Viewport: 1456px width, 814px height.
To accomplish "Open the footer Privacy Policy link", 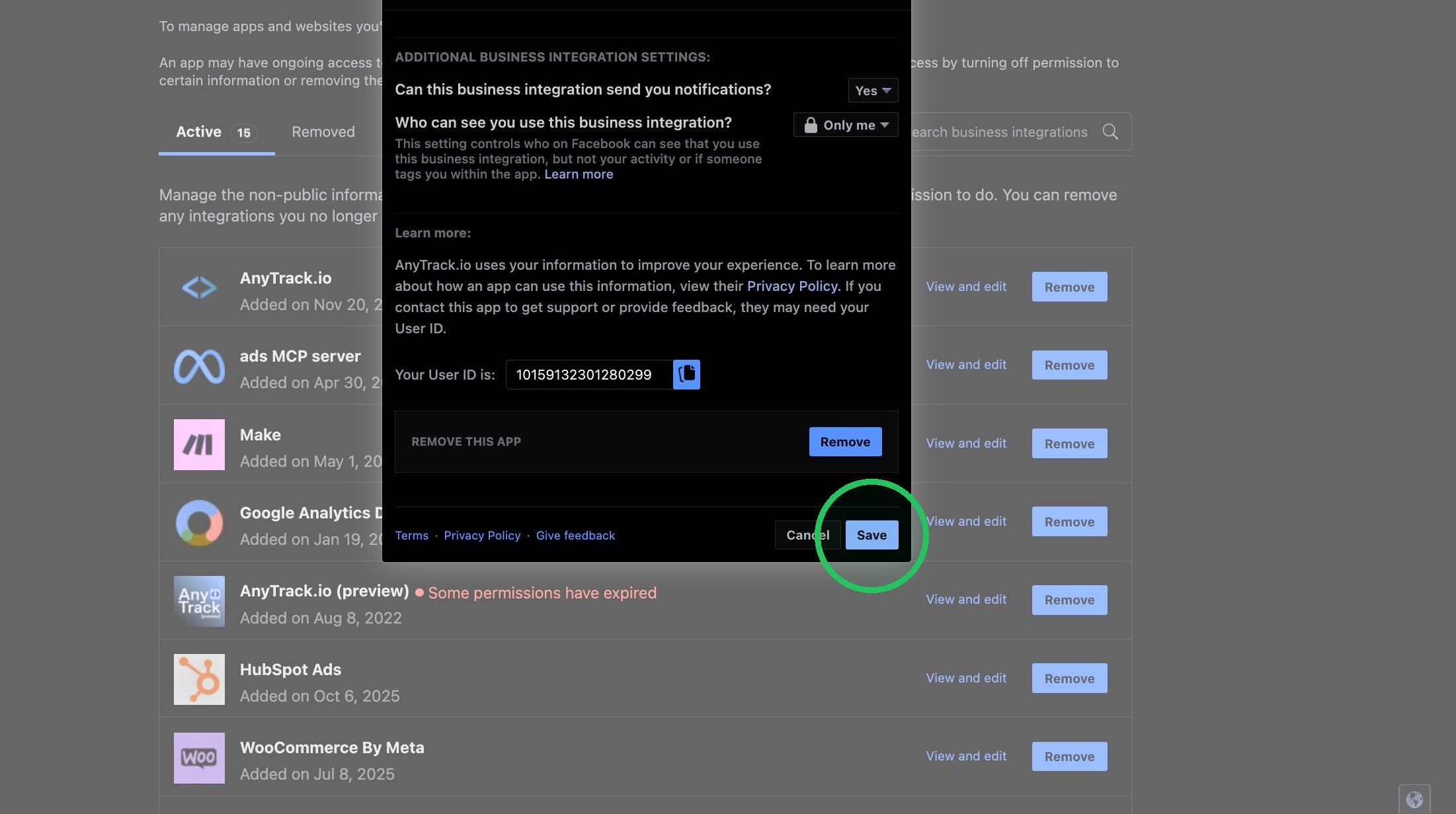I will [482, 536].
